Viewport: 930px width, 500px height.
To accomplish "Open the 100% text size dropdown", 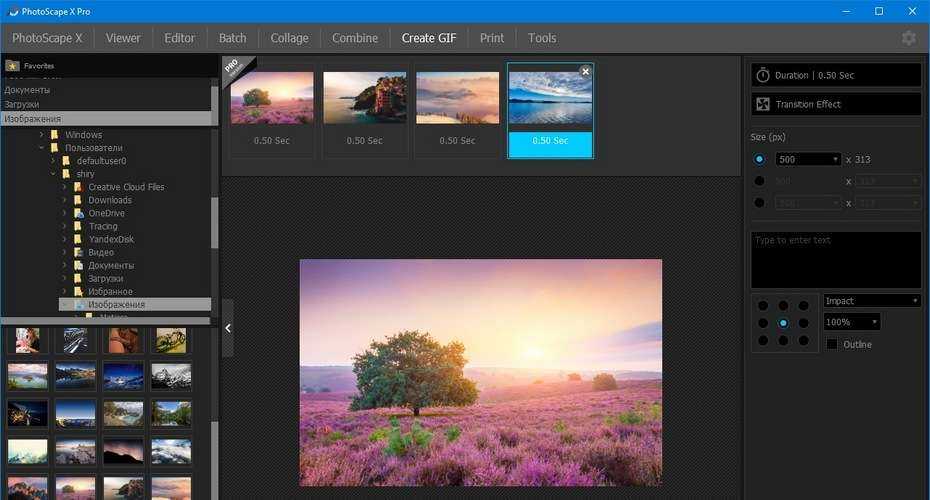I will pyautogui.click(x=851, y=322).
